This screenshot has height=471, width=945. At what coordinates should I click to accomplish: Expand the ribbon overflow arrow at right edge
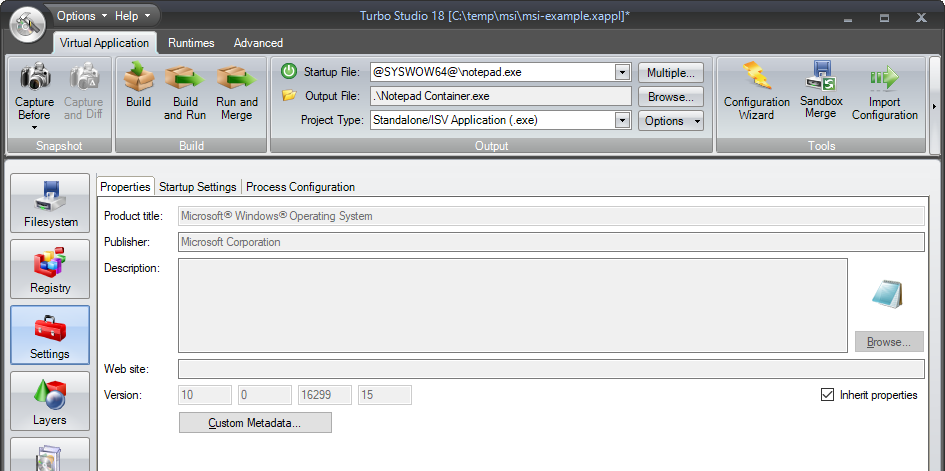tap(935, 106)
